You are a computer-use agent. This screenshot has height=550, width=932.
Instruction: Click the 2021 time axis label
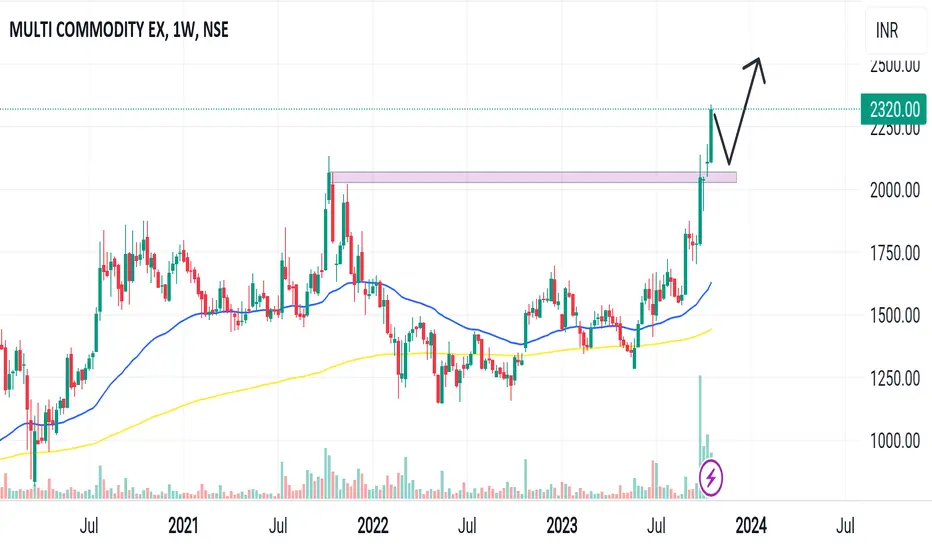point(183,526)
